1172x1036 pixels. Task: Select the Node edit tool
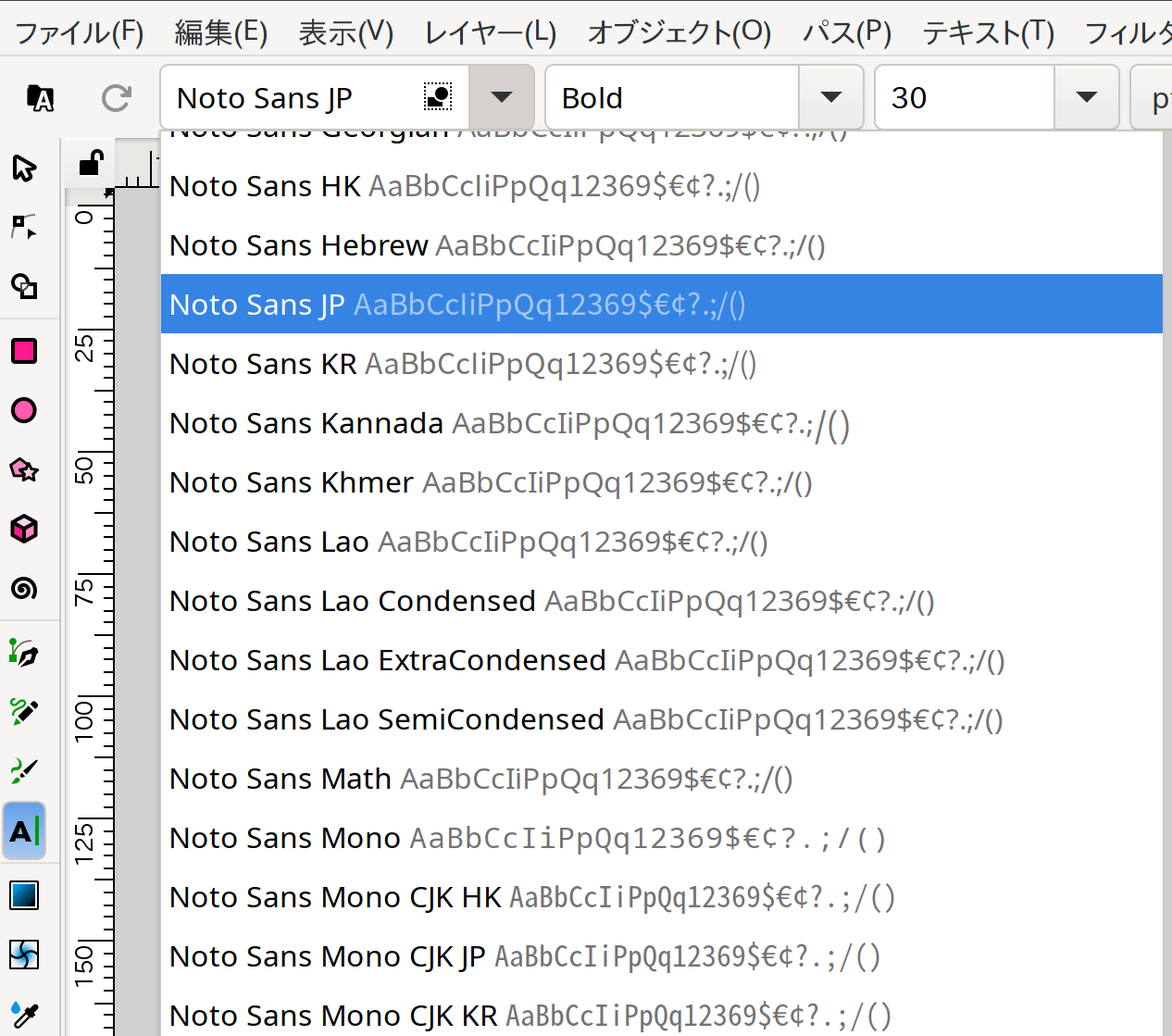[24, 227]
